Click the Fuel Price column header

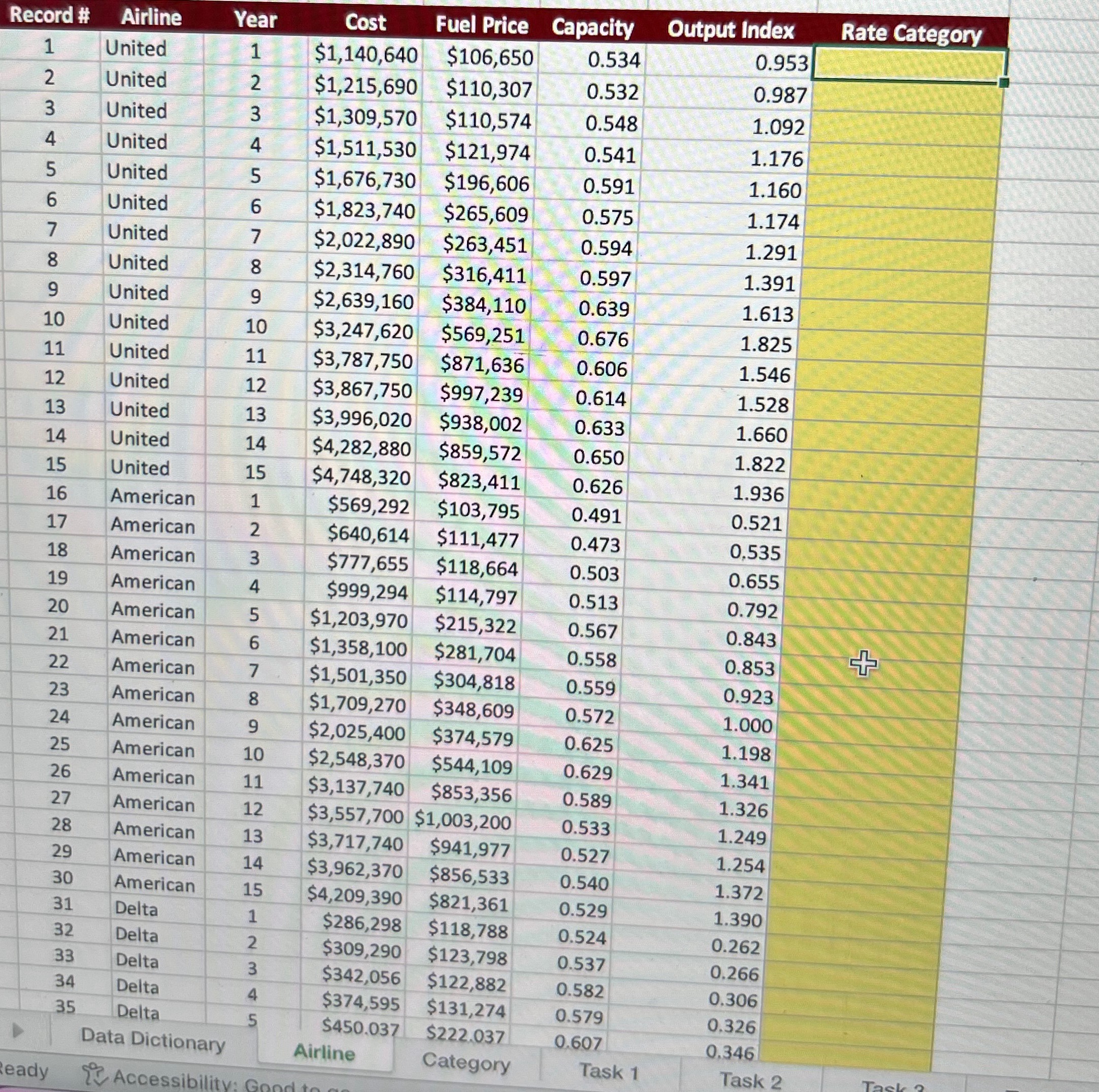point(482,25)
